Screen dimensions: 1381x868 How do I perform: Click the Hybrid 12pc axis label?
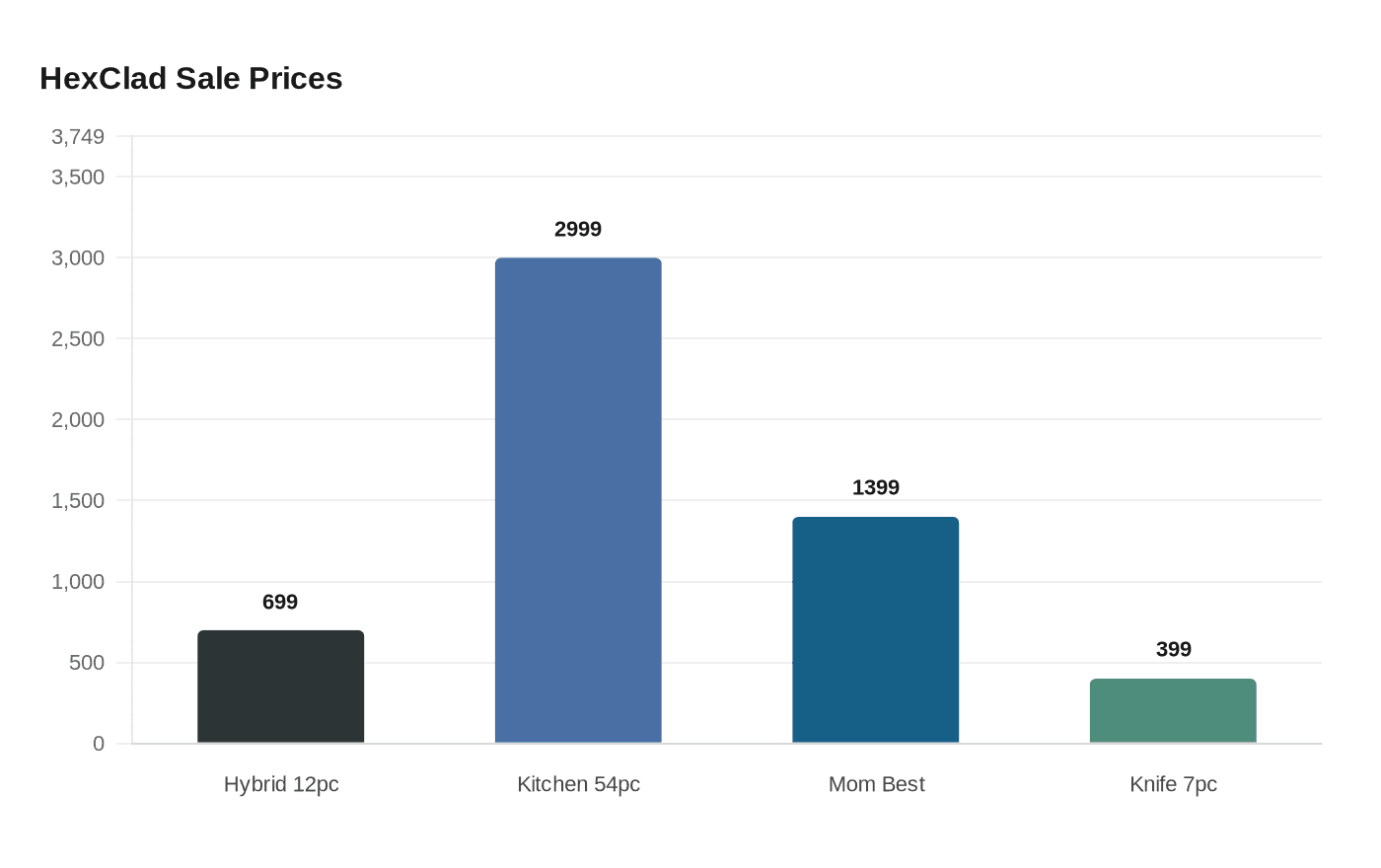[x=281, y=784]
